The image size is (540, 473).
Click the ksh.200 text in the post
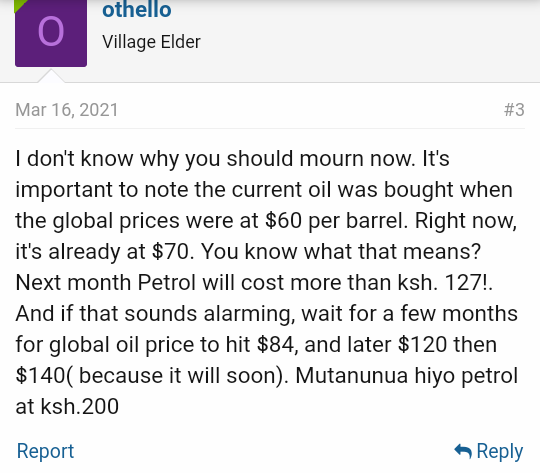80,407
